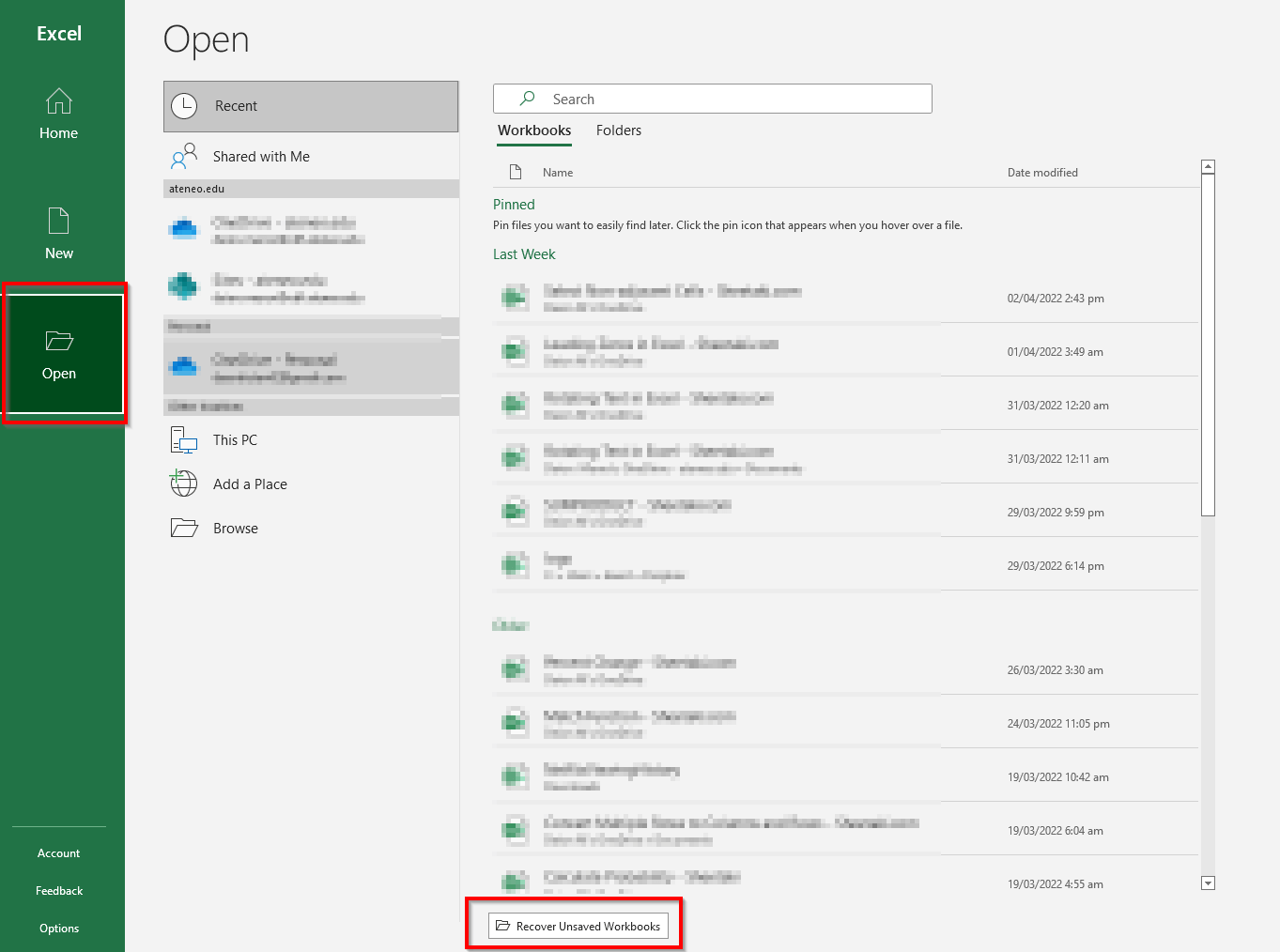Click the Date modified column header
1280x952 pixels.
coord(1042,173)
